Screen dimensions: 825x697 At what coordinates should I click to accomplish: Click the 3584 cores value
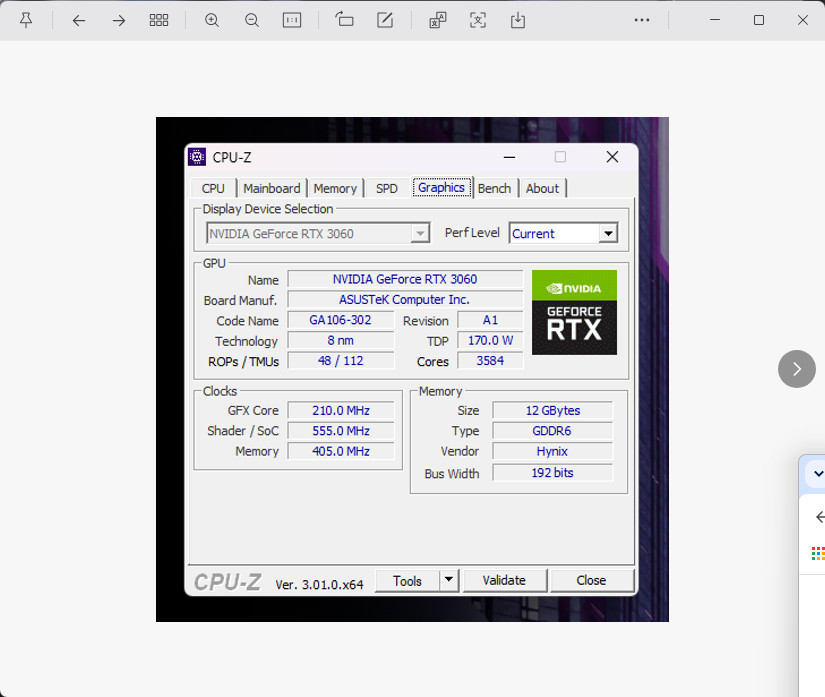click(x=490, y=361)
